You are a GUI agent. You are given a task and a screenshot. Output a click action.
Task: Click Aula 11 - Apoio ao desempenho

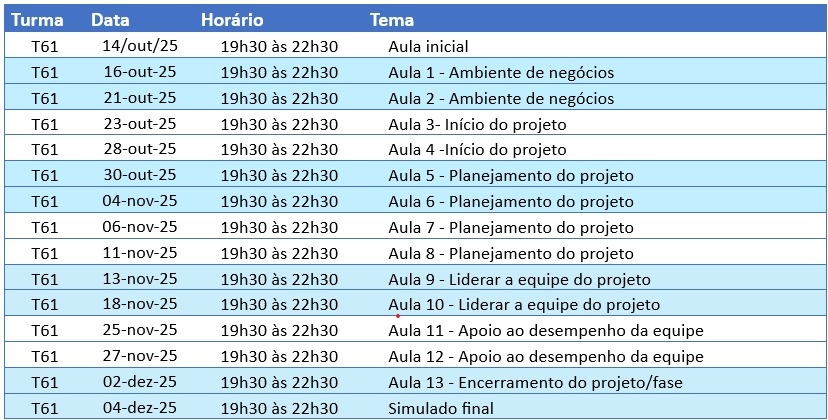pos(546,330)
